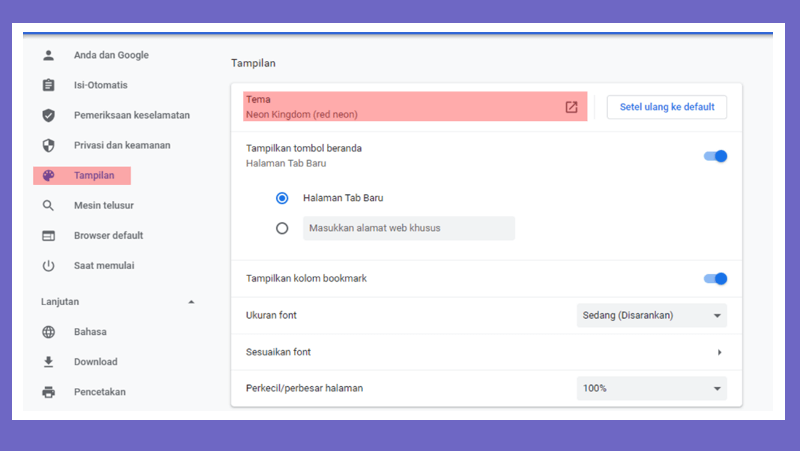Click the Browser default window icon
Image resolution: width=800 pixels, height=451 pixels.
(48, 236)
